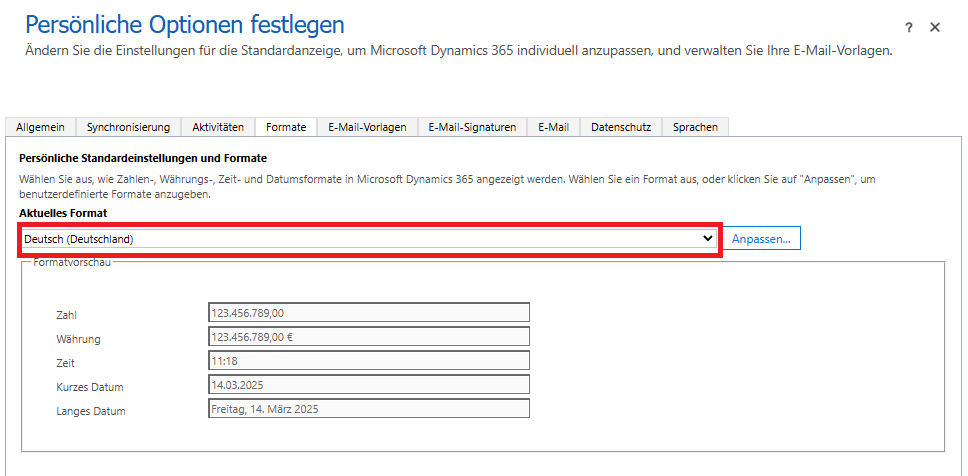Go to the Aktivitäten tab
The image size is (968, 476).
click(x=218, y=127)
